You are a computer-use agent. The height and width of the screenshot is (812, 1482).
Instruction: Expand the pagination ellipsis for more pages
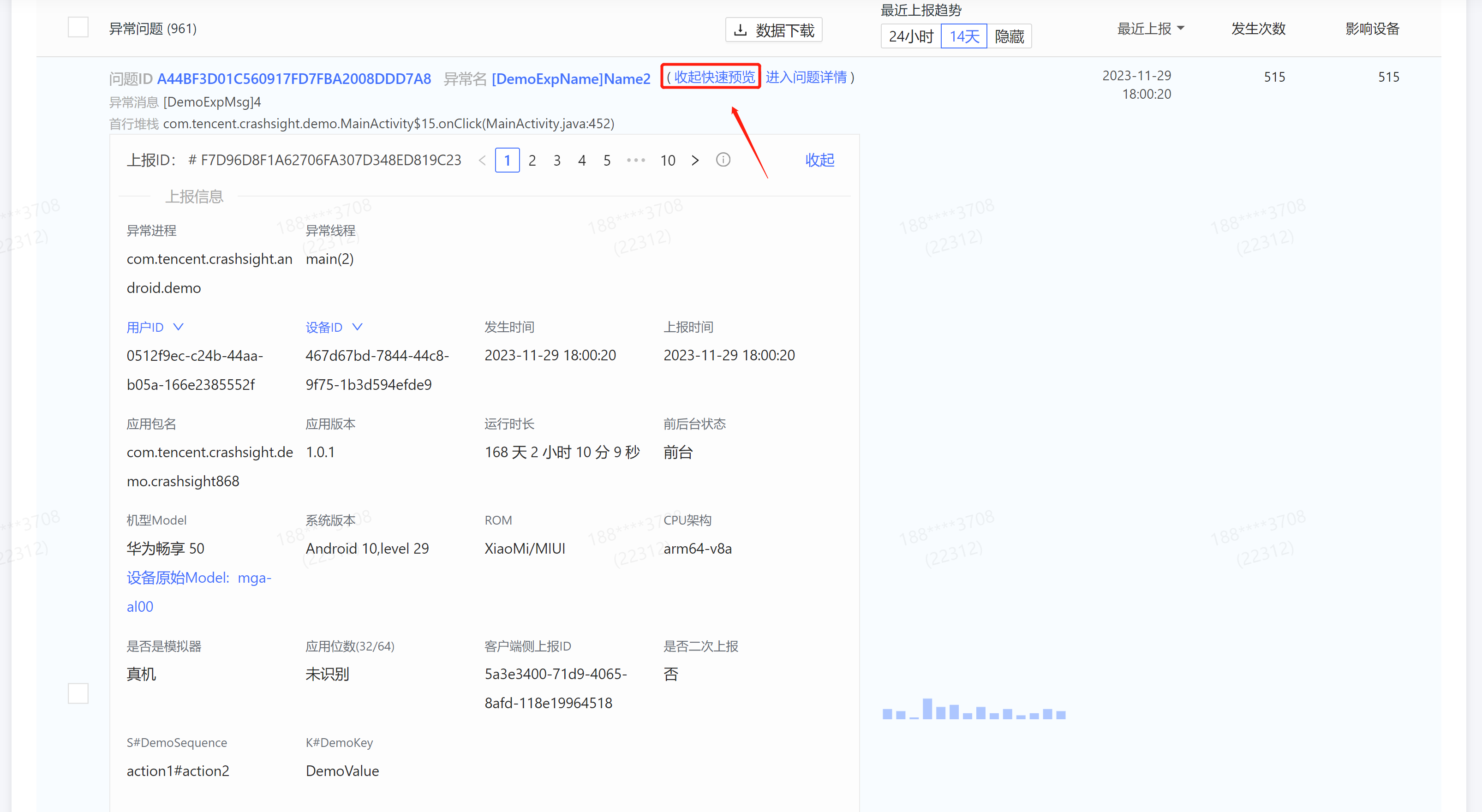pyautogui.click(x=636, y=161)
